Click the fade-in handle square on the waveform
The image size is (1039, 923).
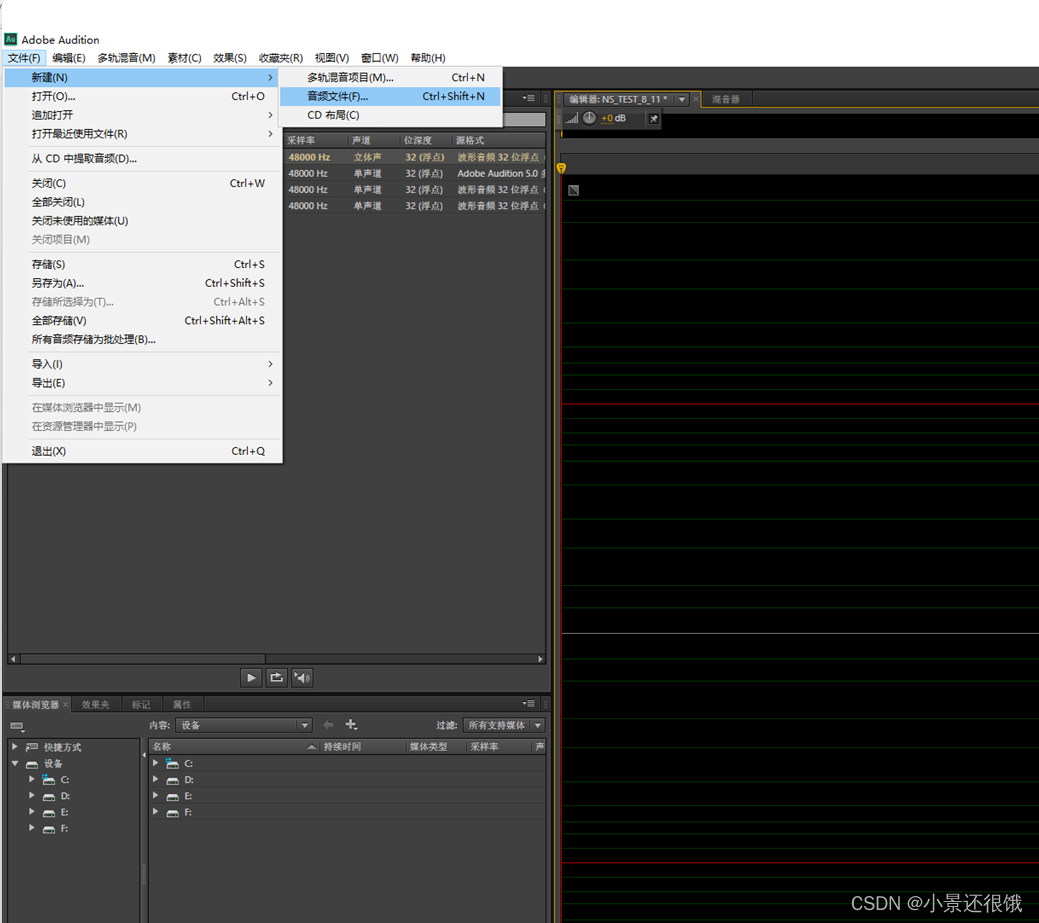(574, 190)
